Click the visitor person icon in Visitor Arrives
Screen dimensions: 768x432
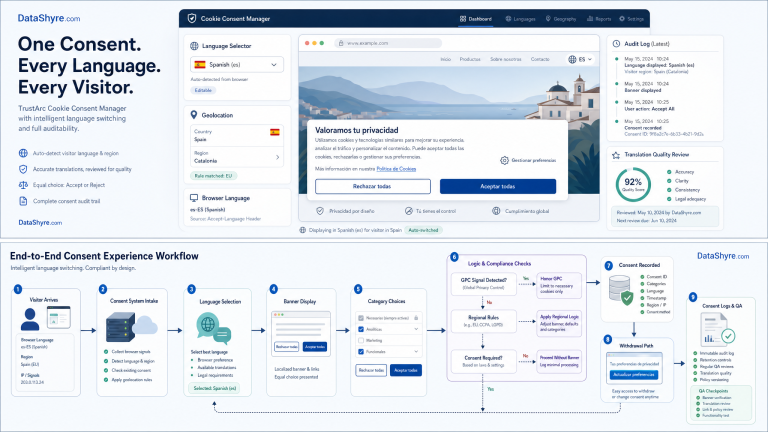click(x=30, y=319)
